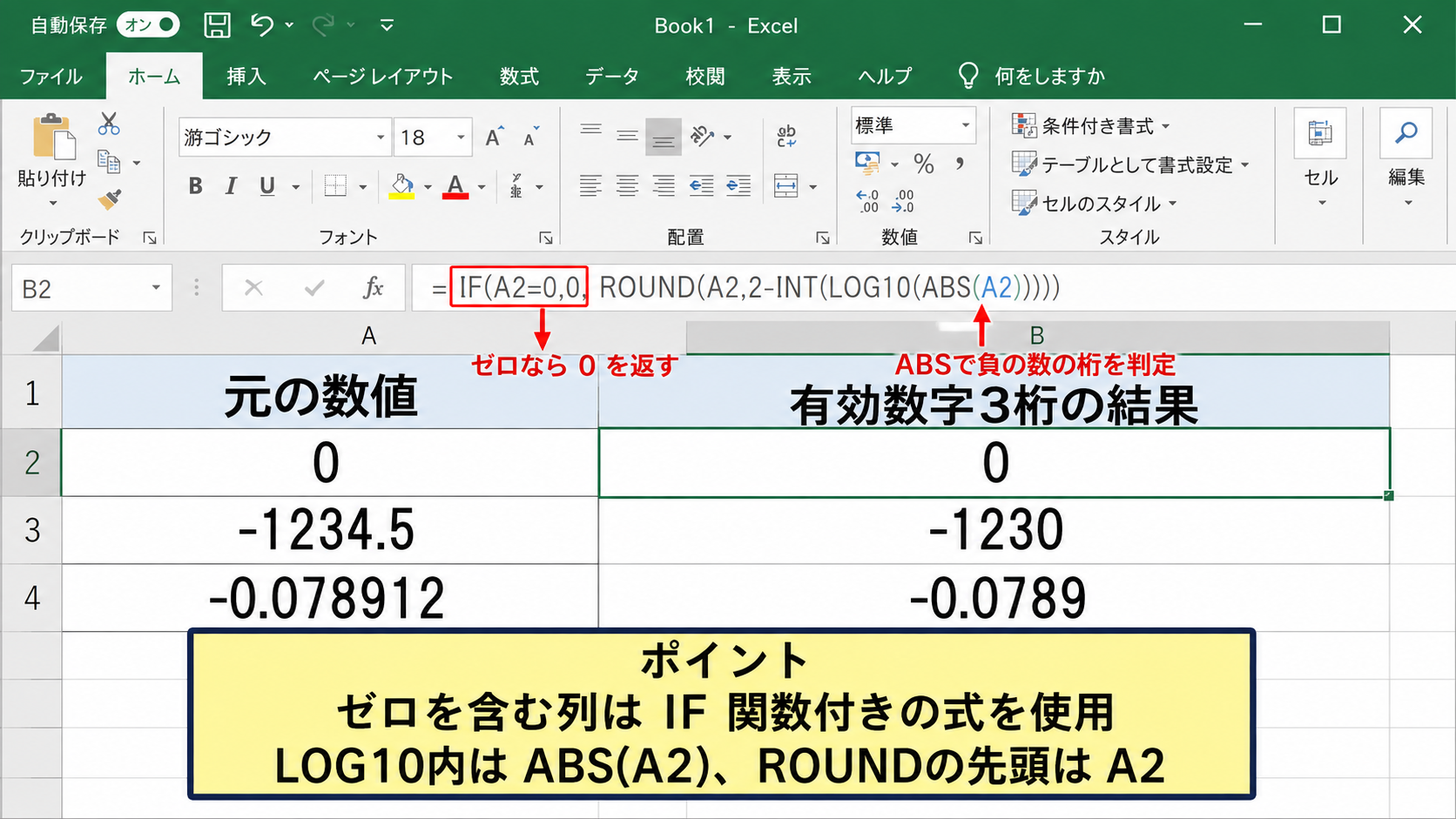Switch to the Page Layout (ページレイアウト) tab
Image resolution: width=1456 pixels, height=819 pixels.
tap(383, 77)
